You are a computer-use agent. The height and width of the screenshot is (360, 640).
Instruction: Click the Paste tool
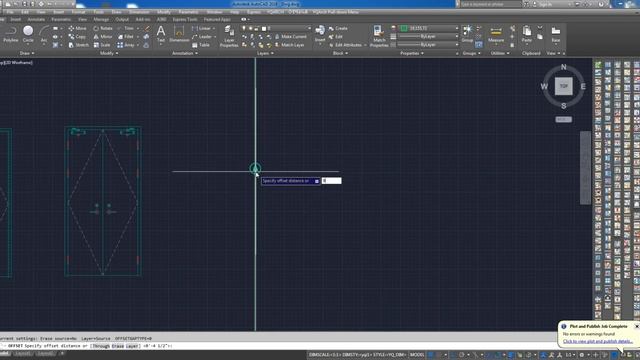[x=527, y=34]
